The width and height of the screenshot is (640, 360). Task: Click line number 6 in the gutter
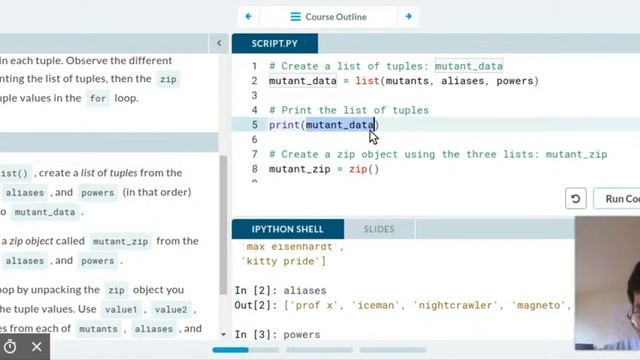(254, 140)
